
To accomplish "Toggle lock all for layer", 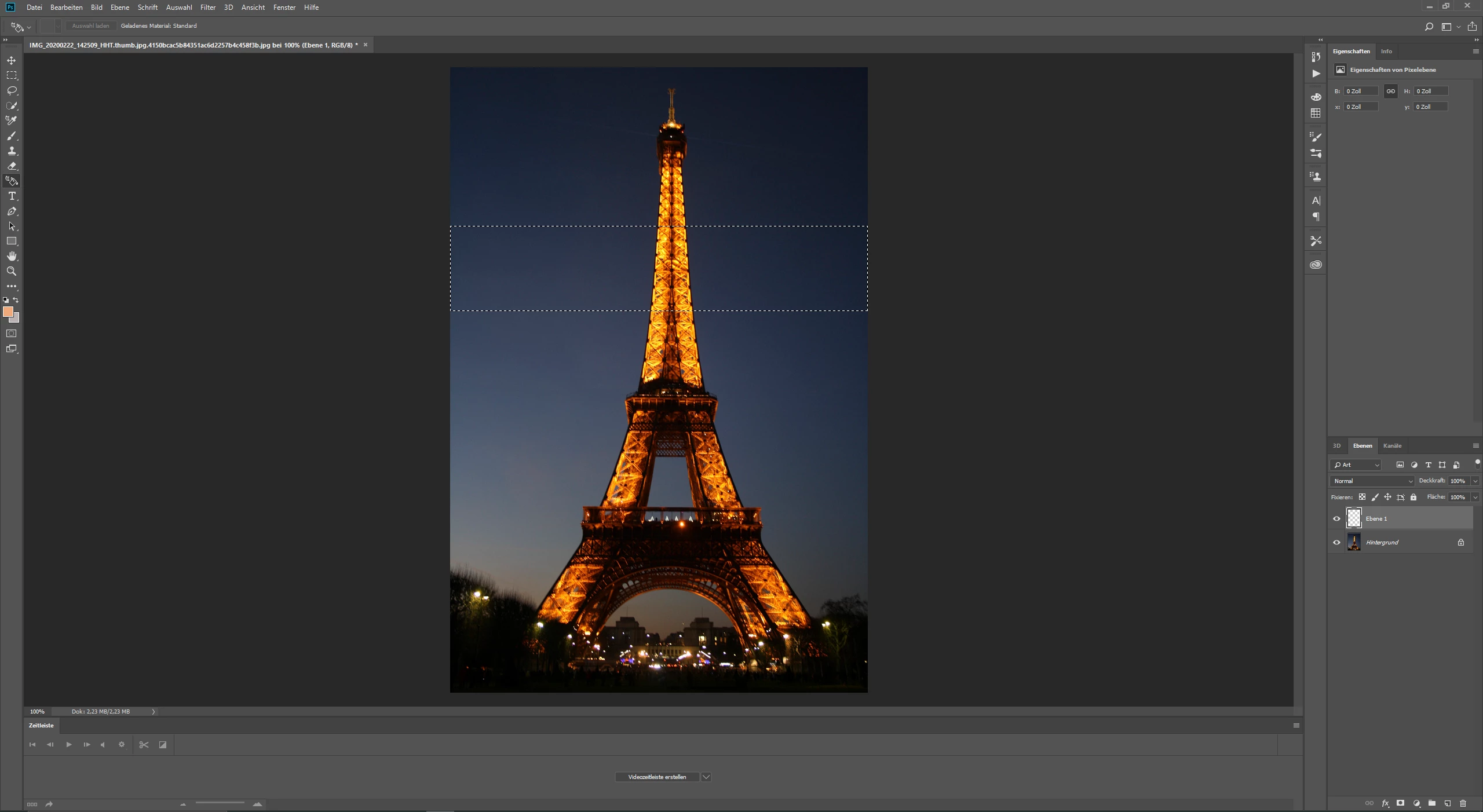I will tap(1413, 497).
